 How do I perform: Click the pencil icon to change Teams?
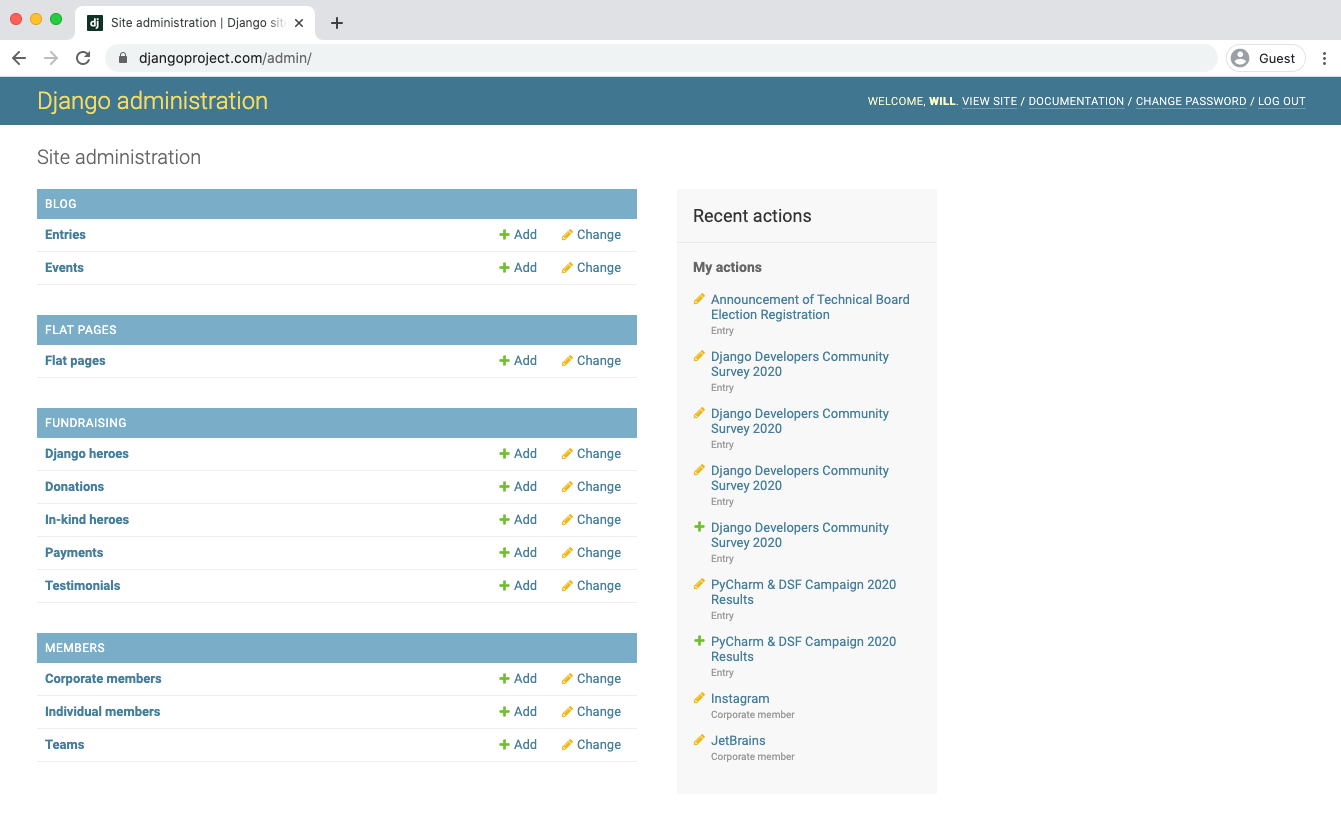point(567,745)
